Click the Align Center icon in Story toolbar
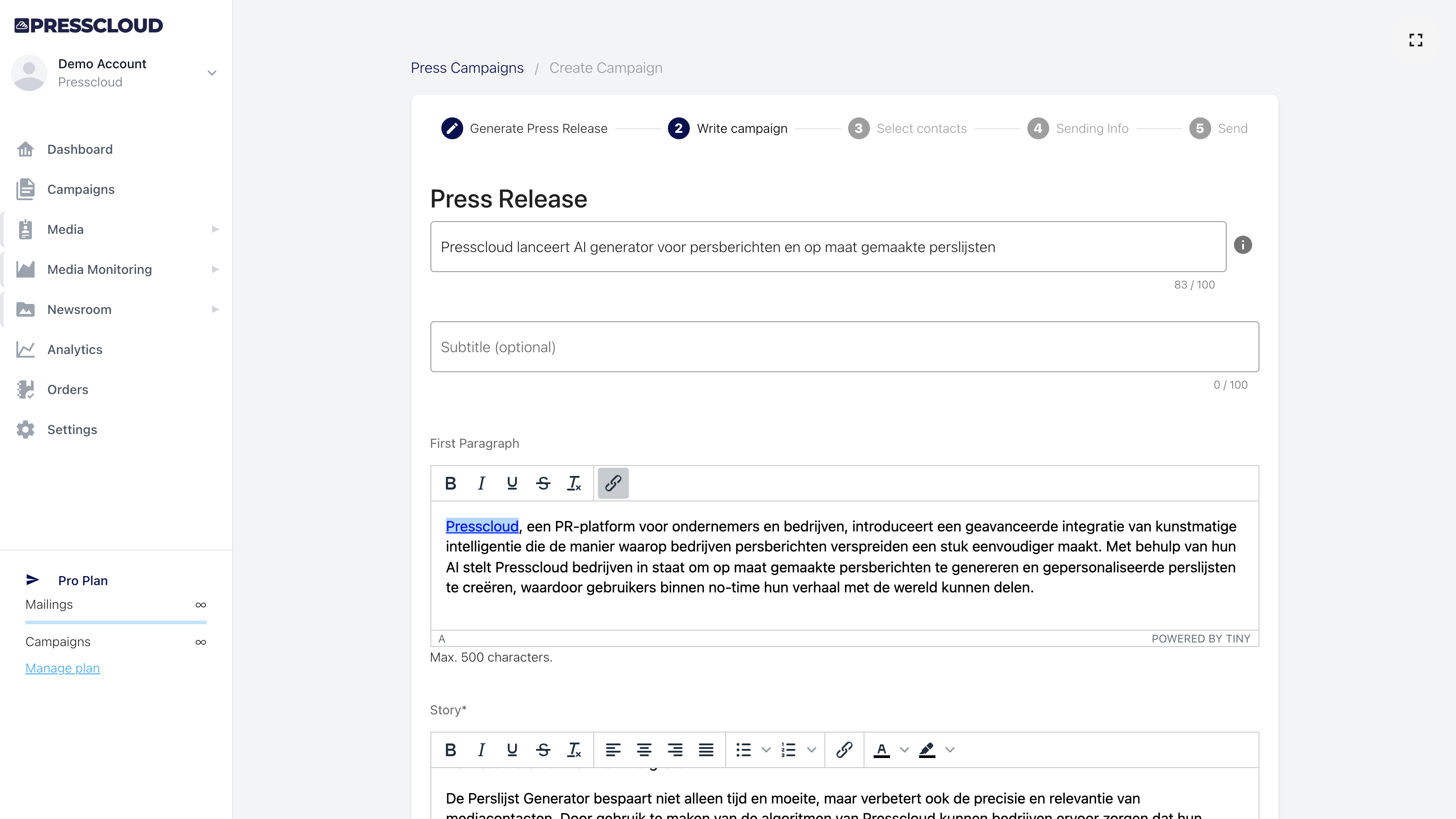Viewport: 1456px width, 819px height. [644, 750]
